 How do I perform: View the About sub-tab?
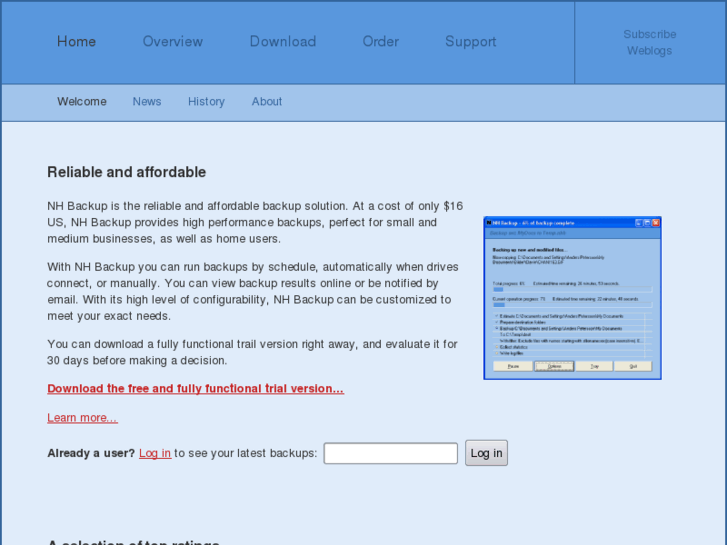267,102
